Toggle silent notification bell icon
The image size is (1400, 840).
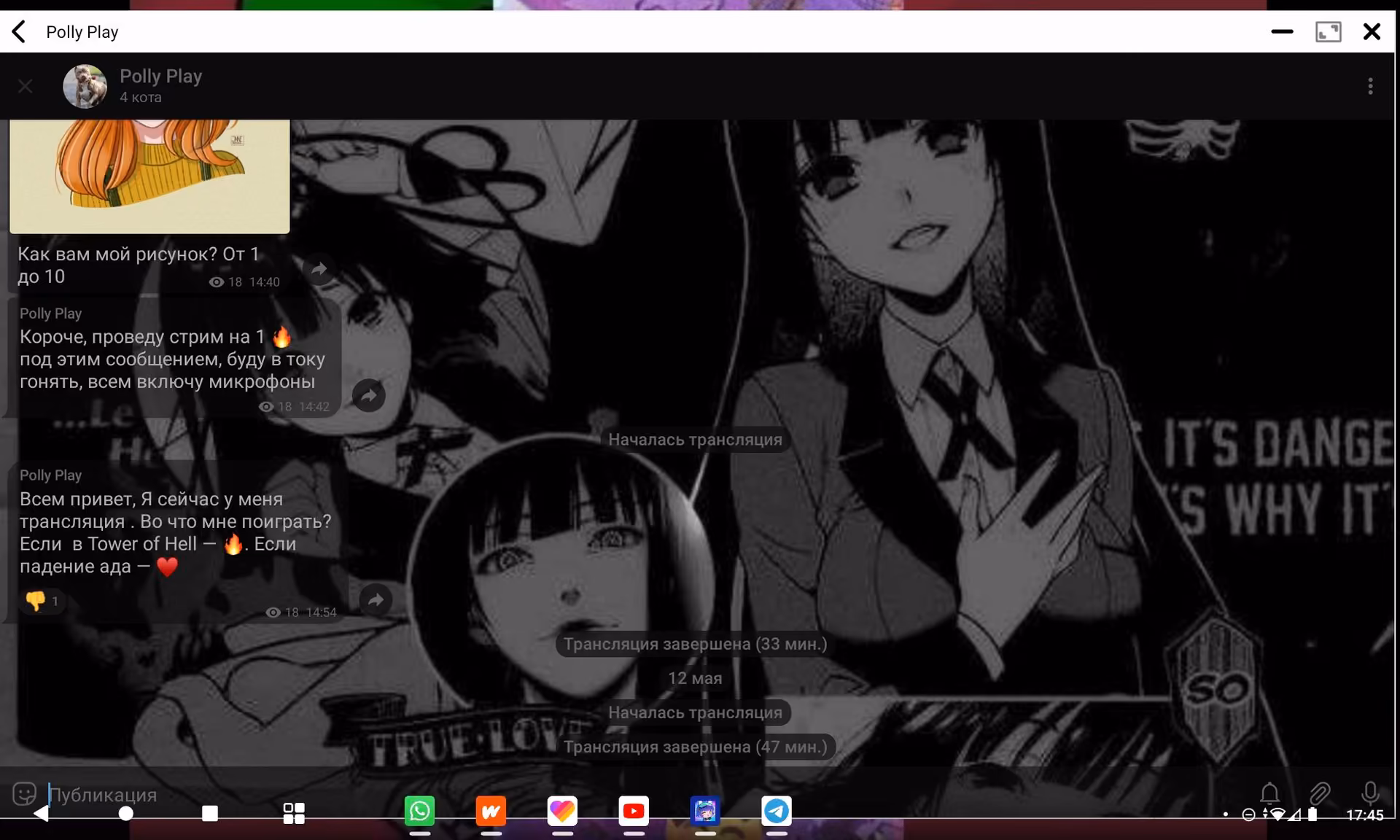tap(1269, 793)
